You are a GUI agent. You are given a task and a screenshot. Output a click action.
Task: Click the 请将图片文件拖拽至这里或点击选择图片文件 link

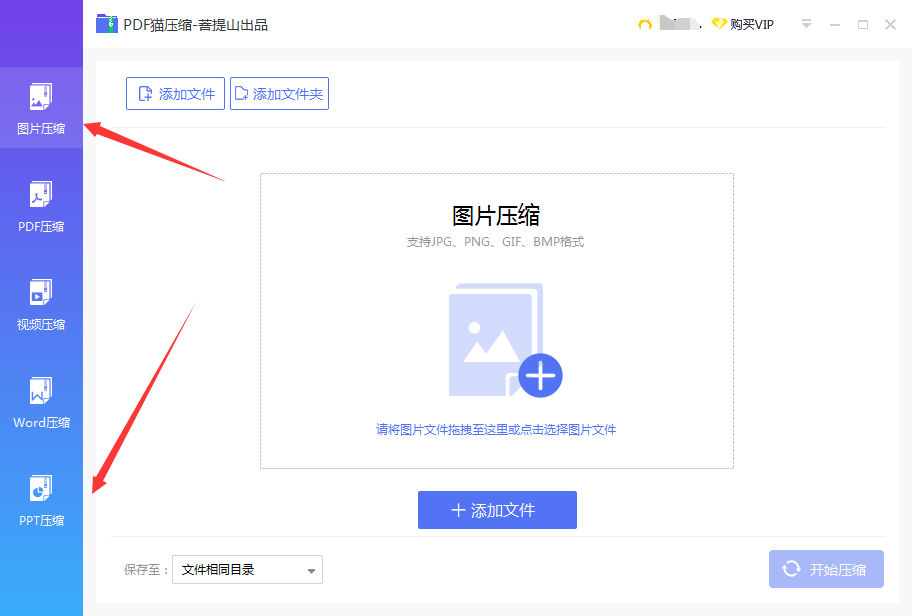click(496, 430)
